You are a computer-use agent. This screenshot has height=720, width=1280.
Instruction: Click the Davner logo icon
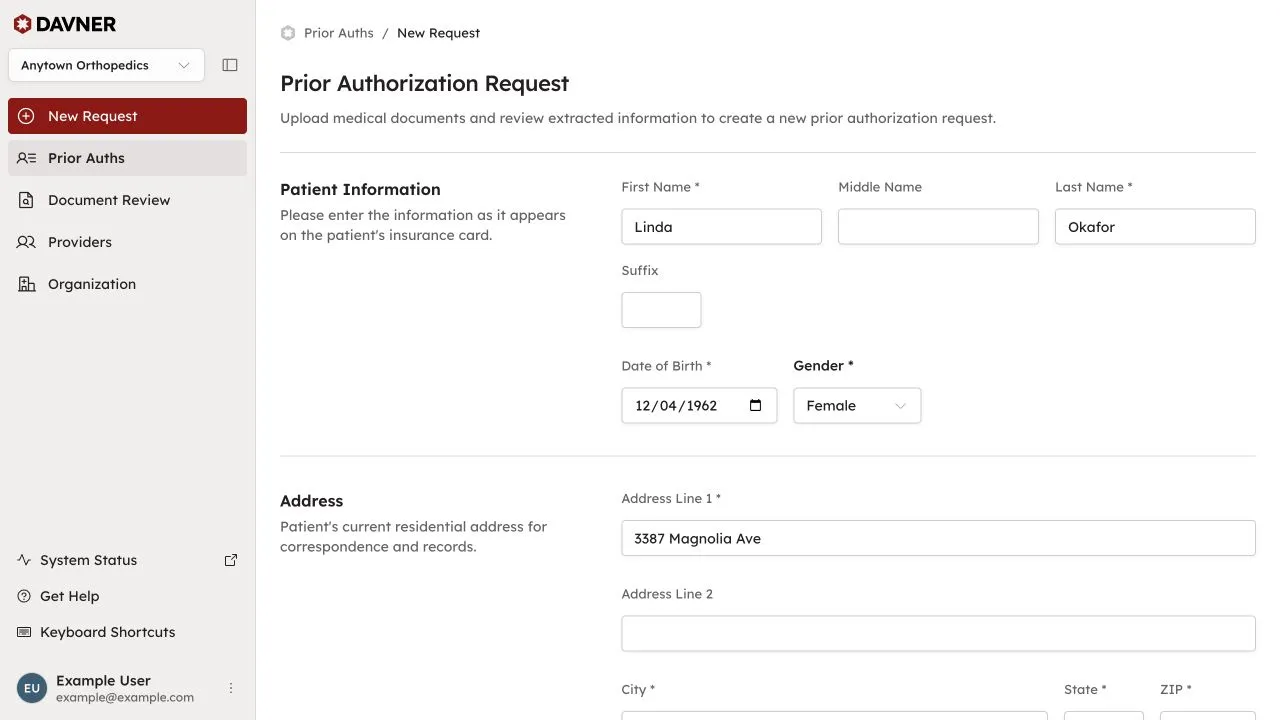click(22, 24)
